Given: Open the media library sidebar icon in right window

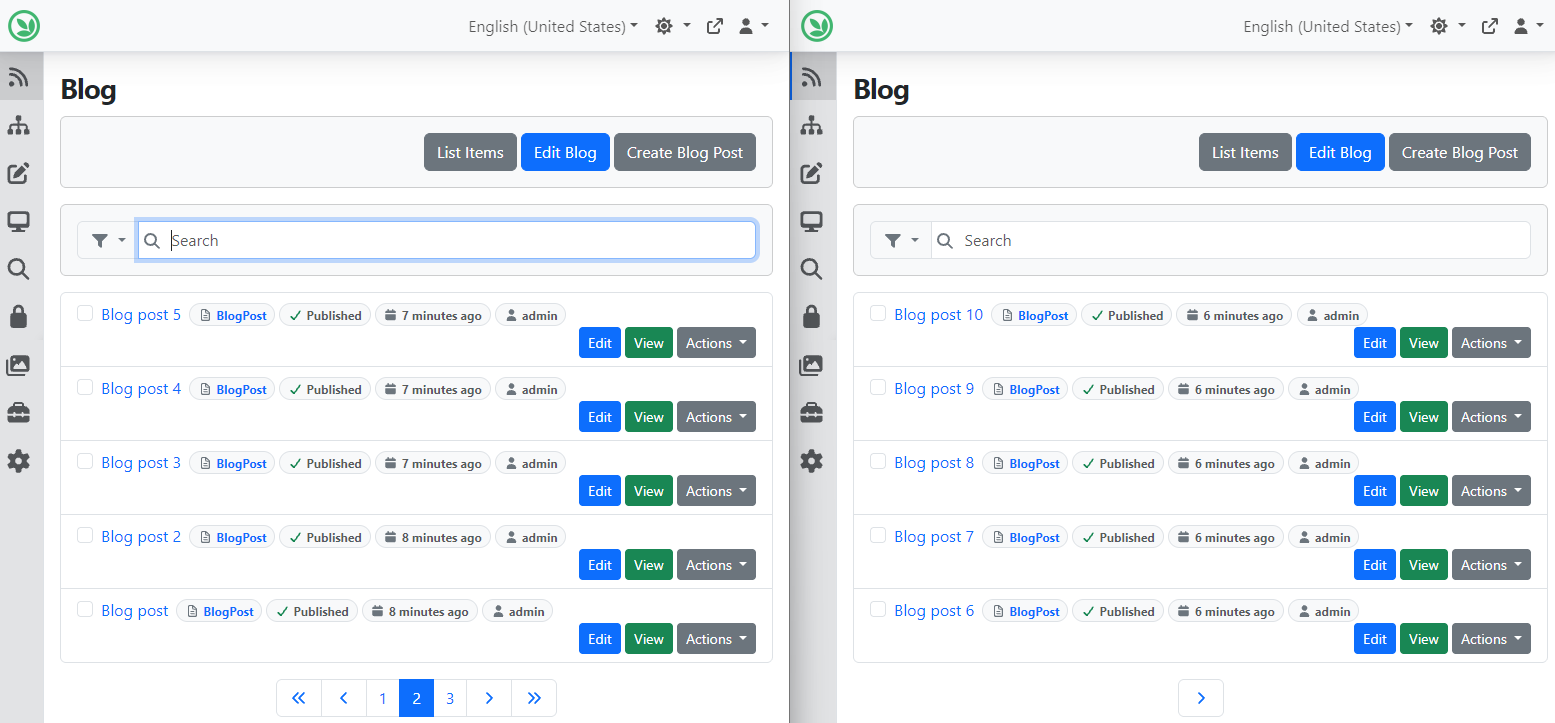Looking at the screenshot, I should [812, 365].
